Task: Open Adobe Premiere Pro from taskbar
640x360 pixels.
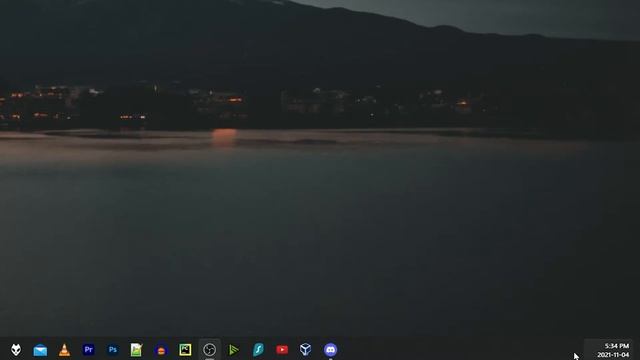Action: pos(89,350)
